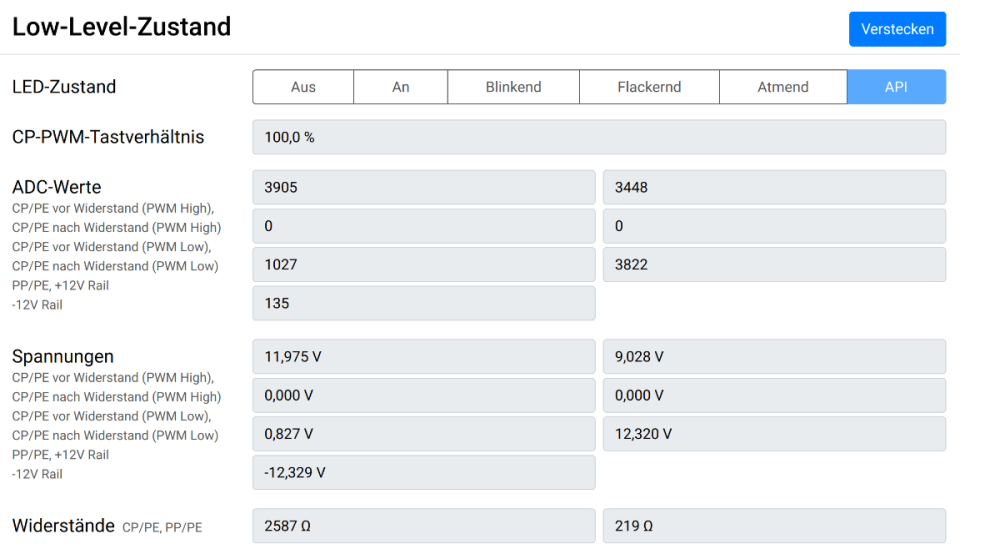Choose Flackernd LED state
Image resolution: width=1000 pixels, height=559 pixels.
tap(649, 87)
